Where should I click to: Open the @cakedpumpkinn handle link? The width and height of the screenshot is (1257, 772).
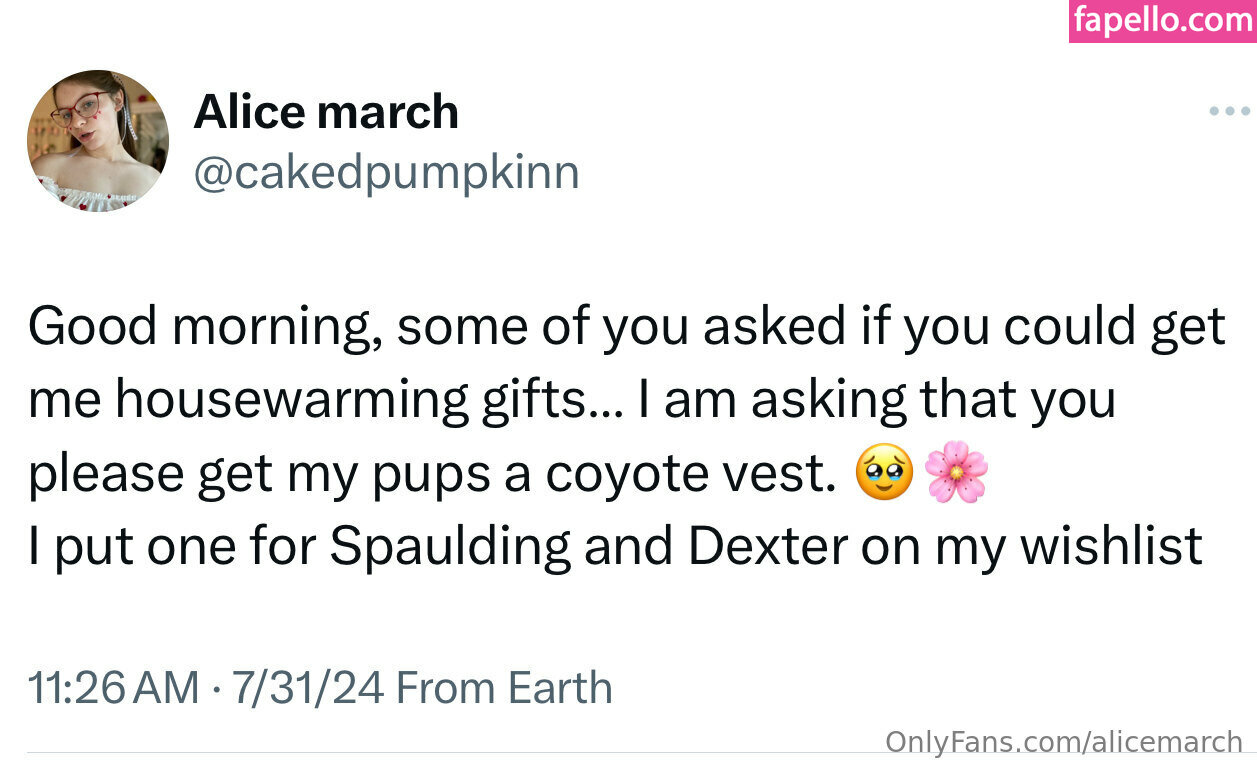[x=386, y=172]
